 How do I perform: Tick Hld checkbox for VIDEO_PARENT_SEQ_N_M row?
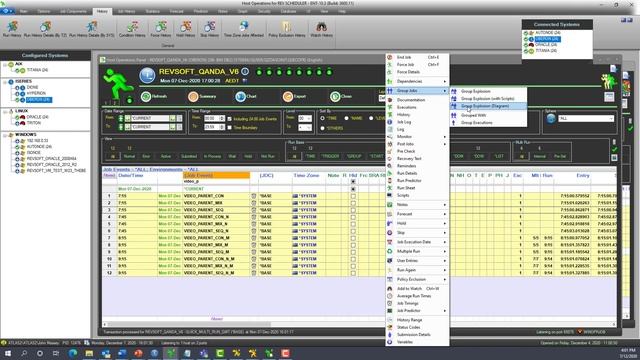[x=353, y=273]
